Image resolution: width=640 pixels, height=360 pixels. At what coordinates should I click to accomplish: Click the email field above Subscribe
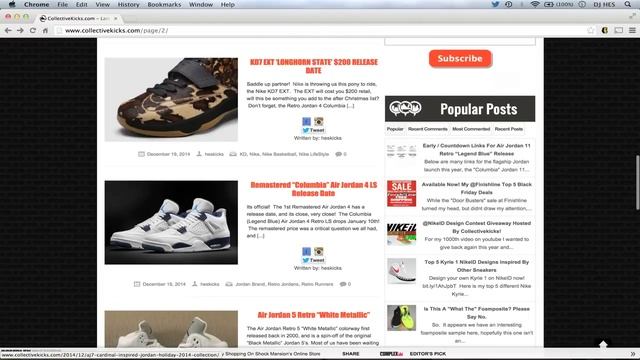460,41
